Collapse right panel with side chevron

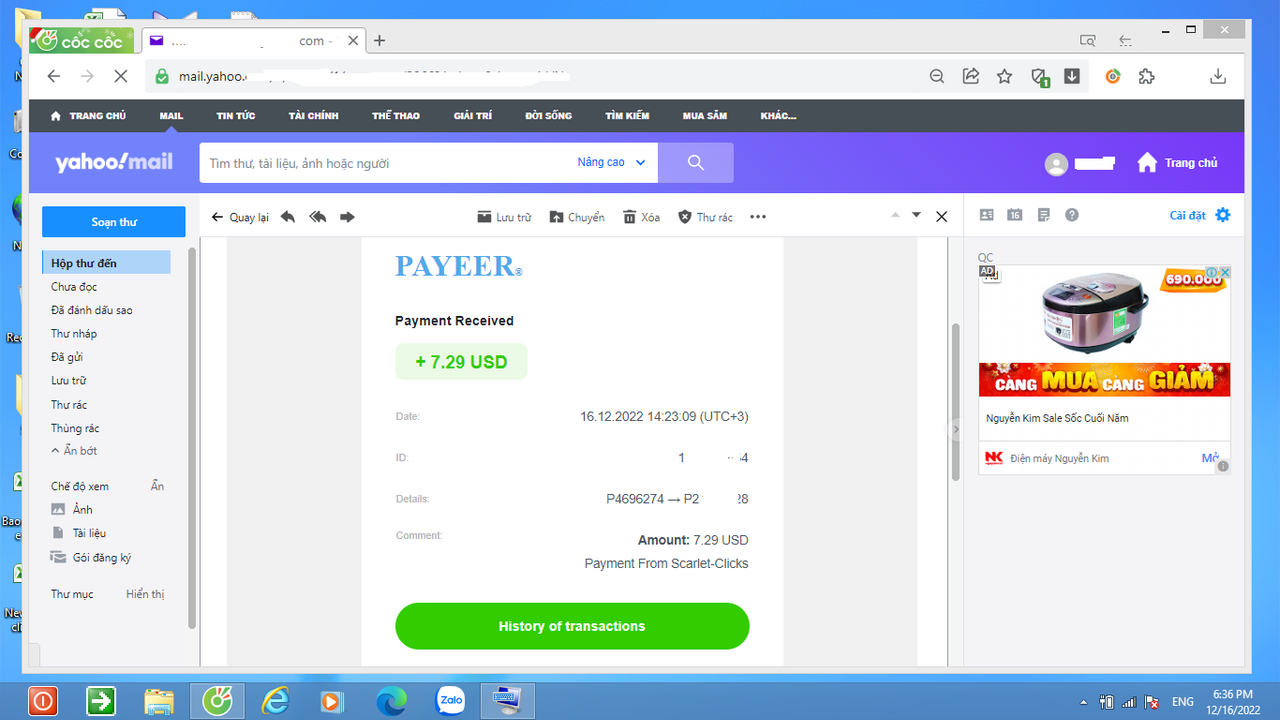point(955,429)
